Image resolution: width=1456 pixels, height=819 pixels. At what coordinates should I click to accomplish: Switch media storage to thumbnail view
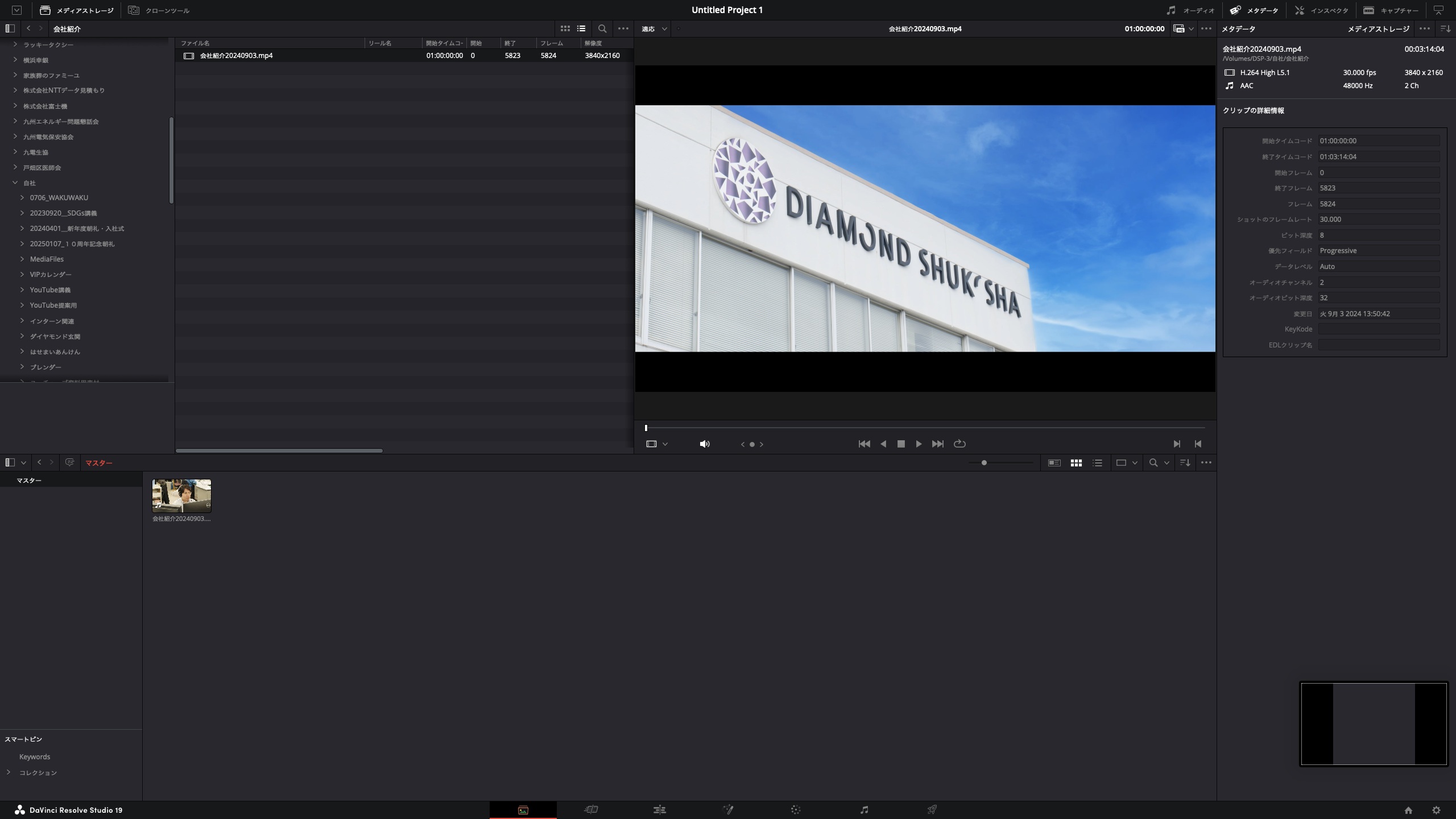[x=565, y=28]
